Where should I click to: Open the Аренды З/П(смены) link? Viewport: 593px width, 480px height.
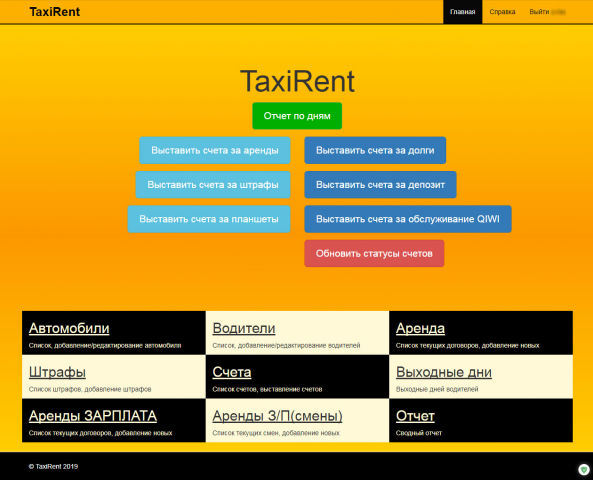(x=278, y=416)
